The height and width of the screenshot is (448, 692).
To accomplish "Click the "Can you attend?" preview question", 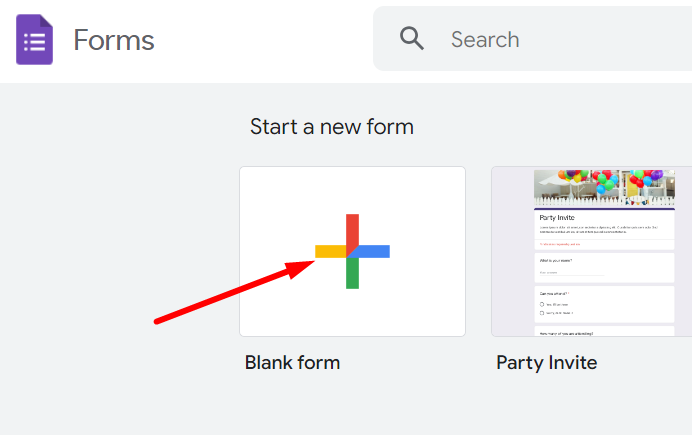I will pos(553,293).
